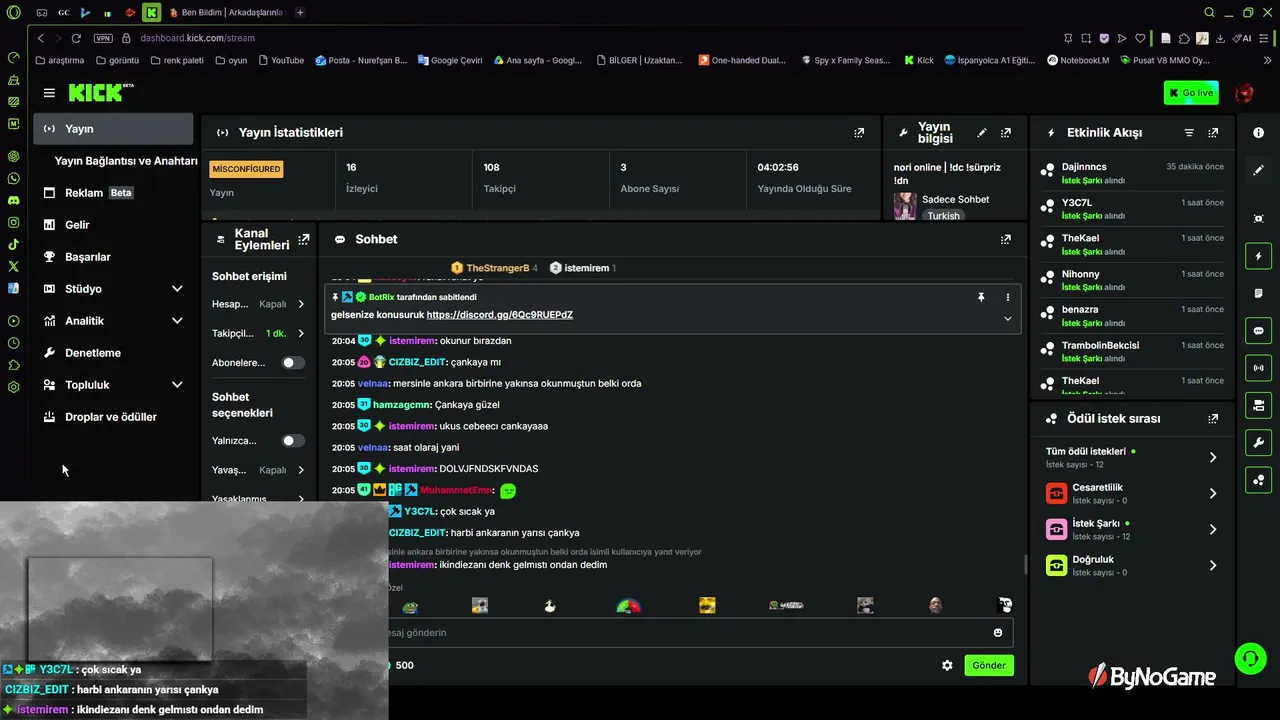The width and height of the screenshot is (1280, 720).
Task: Open the Yavaş Kapalı chat setting
Action: coord(259,470)
